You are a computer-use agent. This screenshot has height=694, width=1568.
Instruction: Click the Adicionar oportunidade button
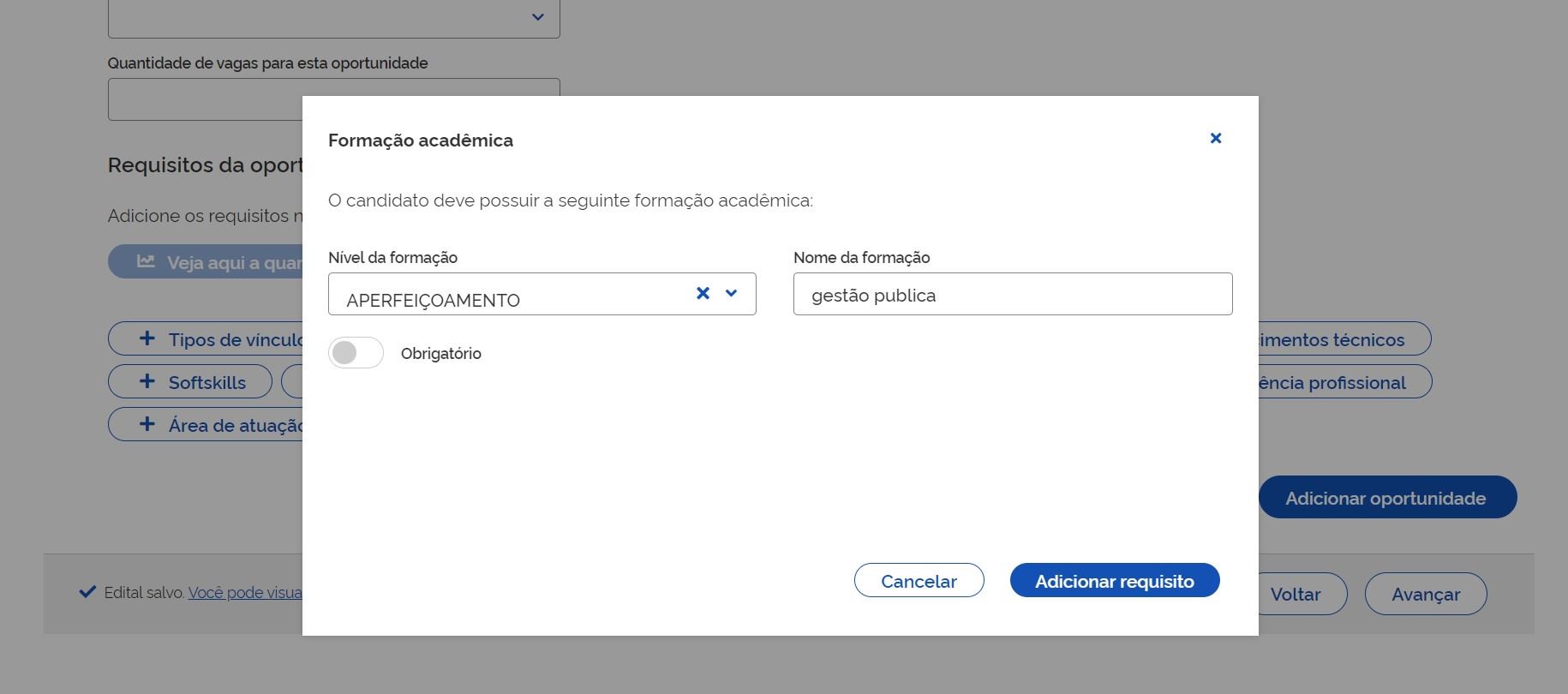tap(1386, 498)
